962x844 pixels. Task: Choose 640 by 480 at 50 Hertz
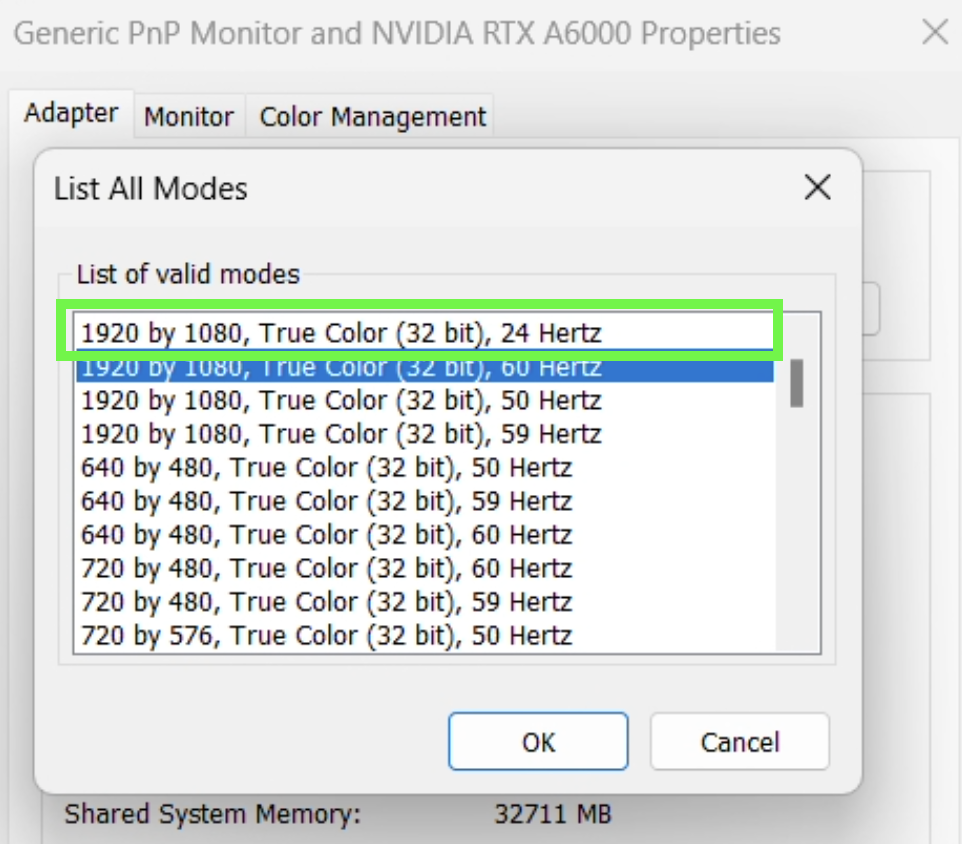(326, 468)
